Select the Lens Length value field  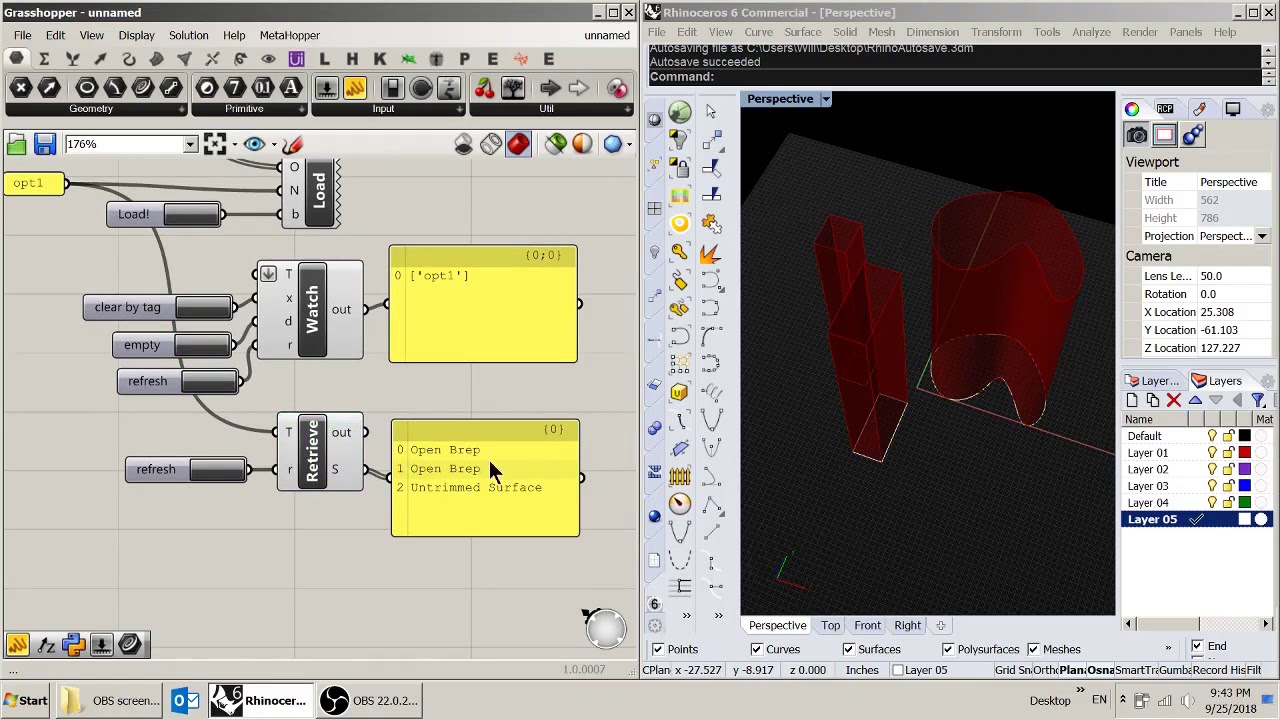click(x=1236, y=276)
